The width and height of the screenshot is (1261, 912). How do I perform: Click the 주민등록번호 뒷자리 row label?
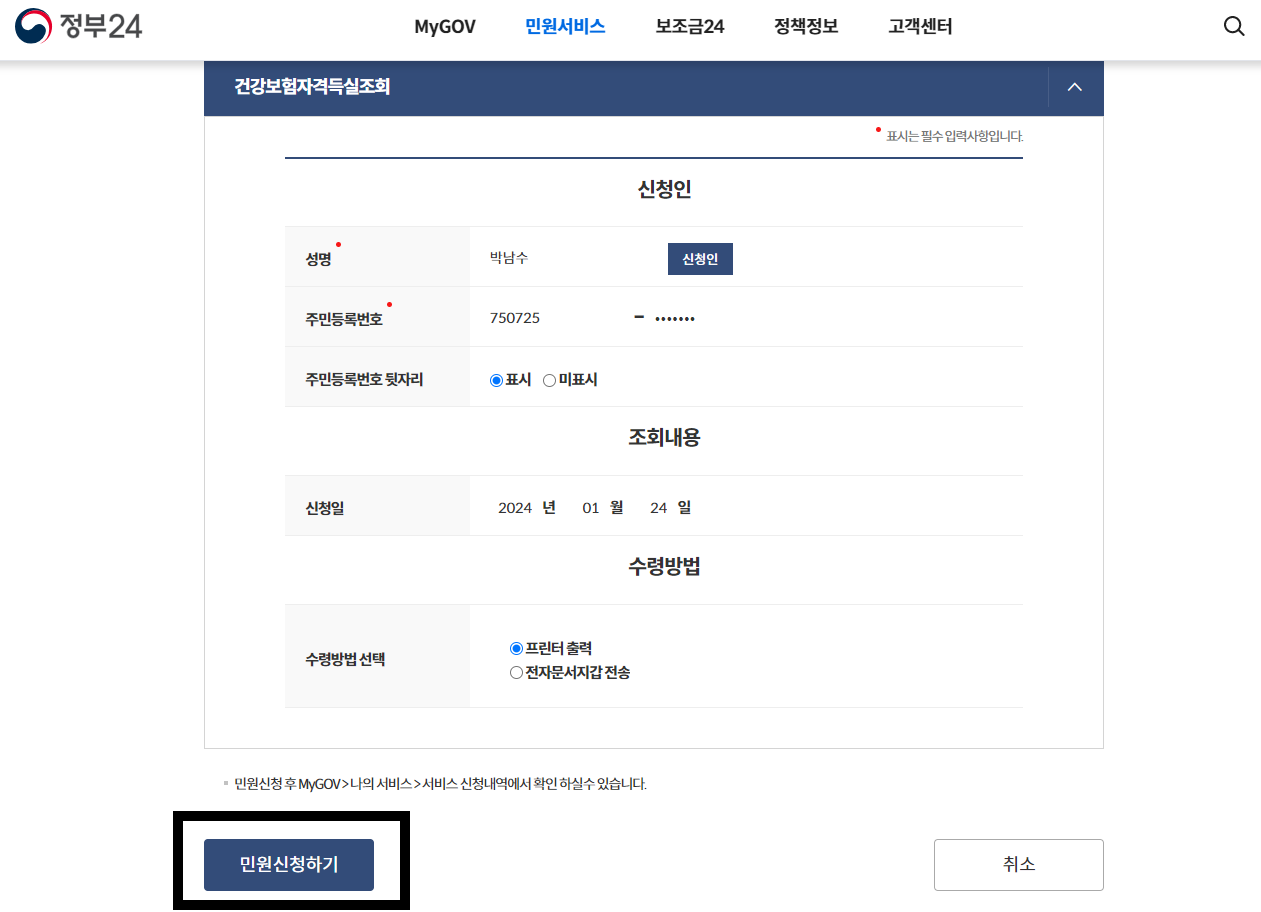tap(364, 380)
